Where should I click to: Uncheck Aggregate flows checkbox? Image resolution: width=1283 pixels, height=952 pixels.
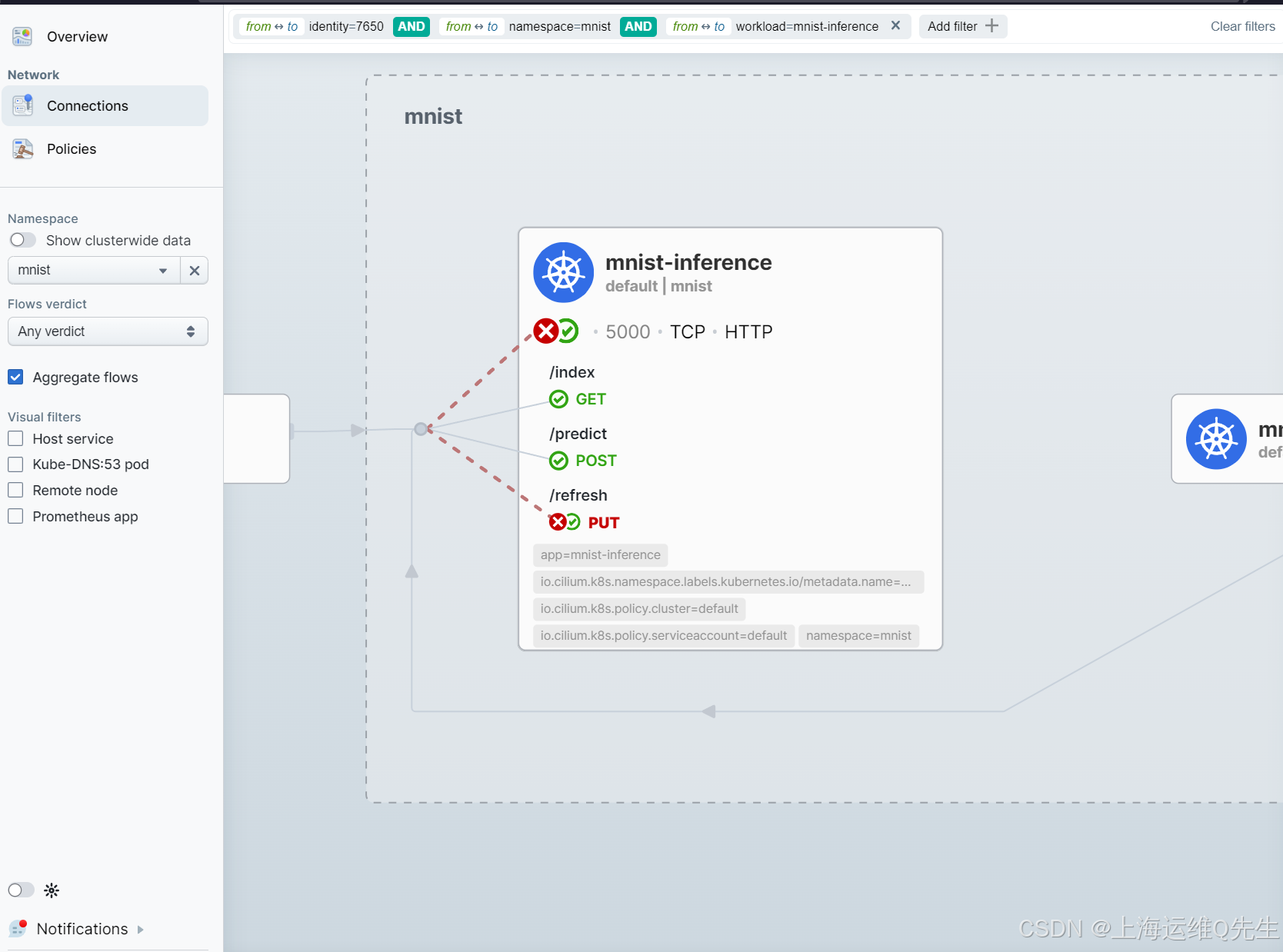point(15,377)
